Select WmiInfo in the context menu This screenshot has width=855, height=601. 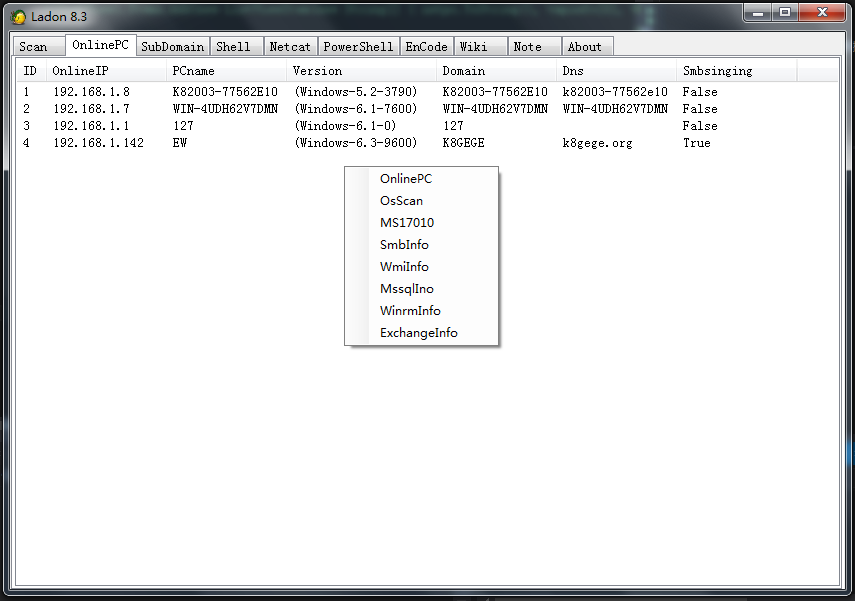[422, 267]
